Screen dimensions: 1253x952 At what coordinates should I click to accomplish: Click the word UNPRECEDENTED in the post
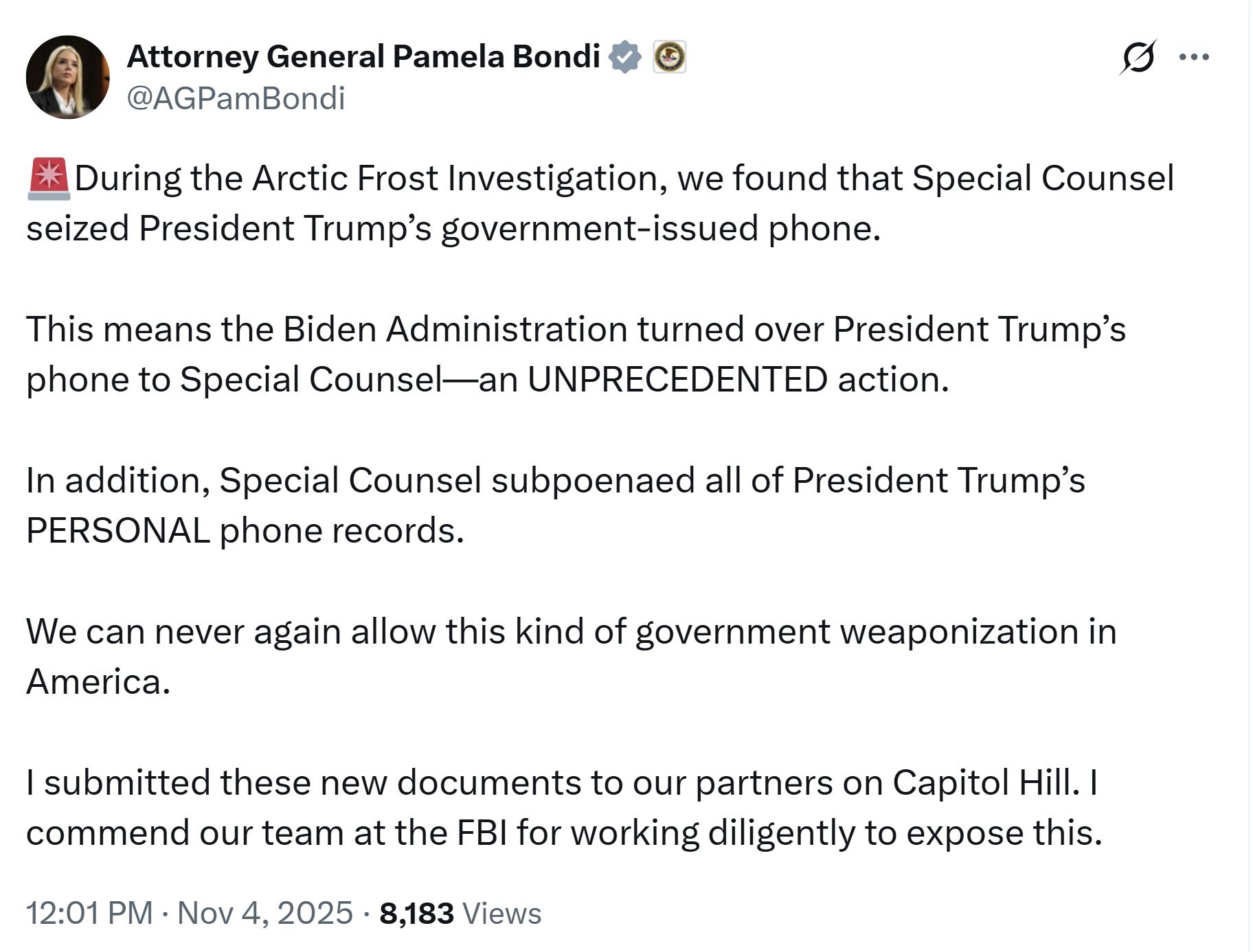click(677, 379)
